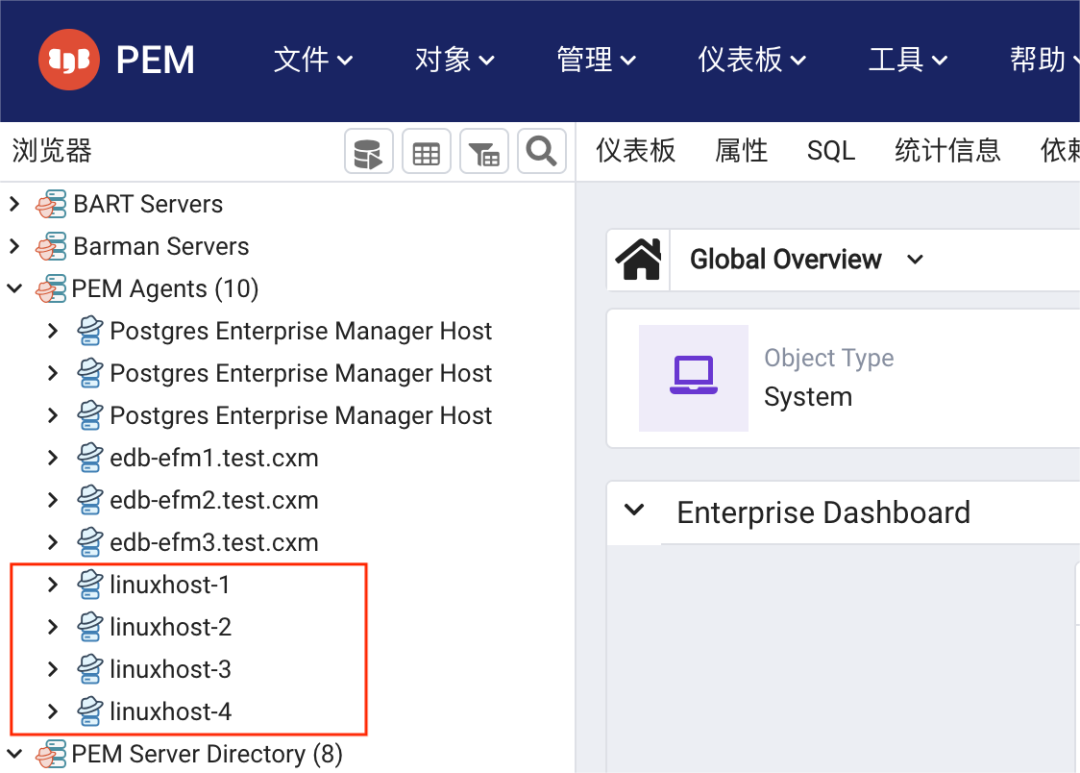
Task: Switch to the 属性 tab
Action: 741,151
